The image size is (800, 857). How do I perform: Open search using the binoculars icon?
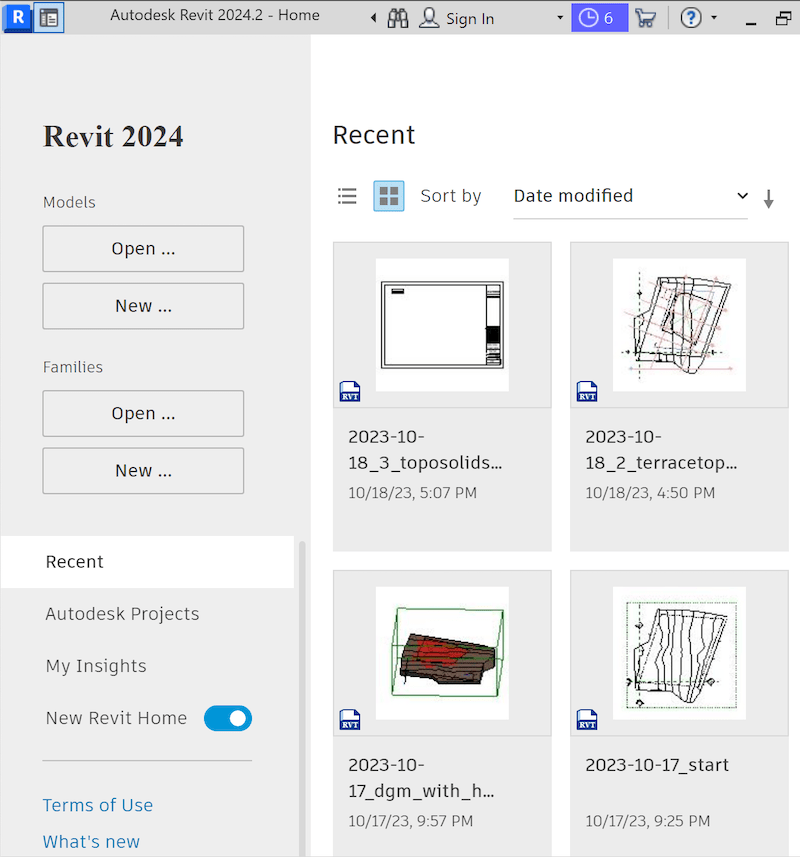pyautogui.click(x=397, y=17)
